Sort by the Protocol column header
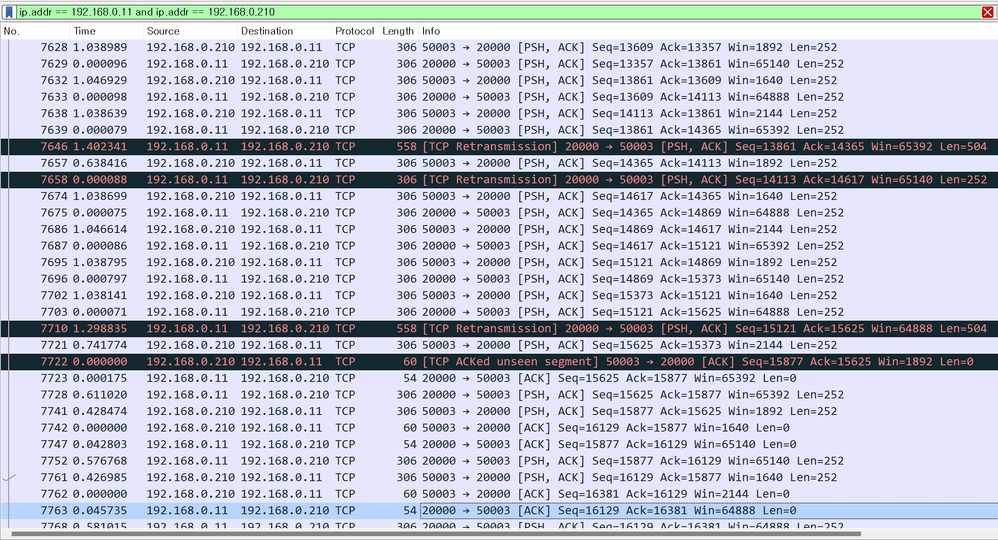The image size is (998, 540). pyautogui.click(x=355, y=31)
